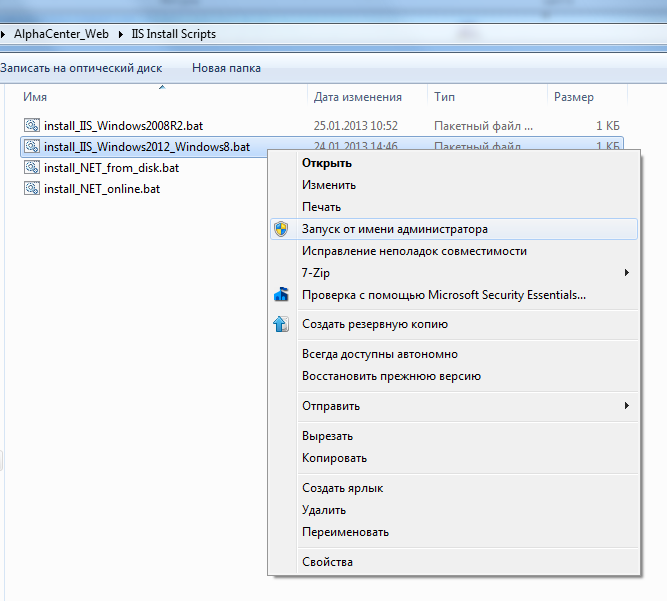Click the install_NET_online.bat file icon
667x601 pixels.
(x=32, y=188)
